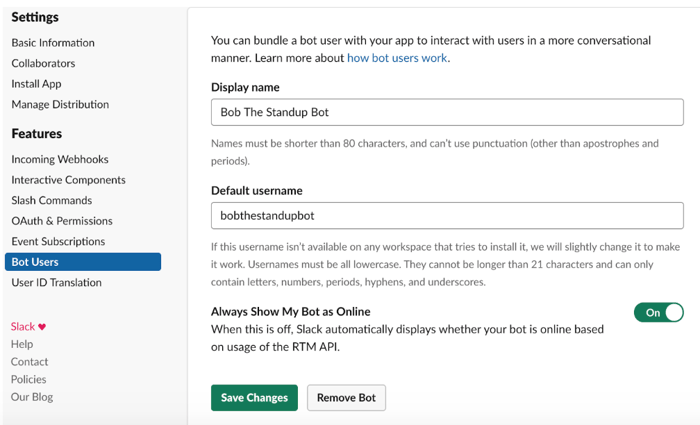Go to Collaborators settings
This screenshot has width=700, height=425.
(43, 63)
